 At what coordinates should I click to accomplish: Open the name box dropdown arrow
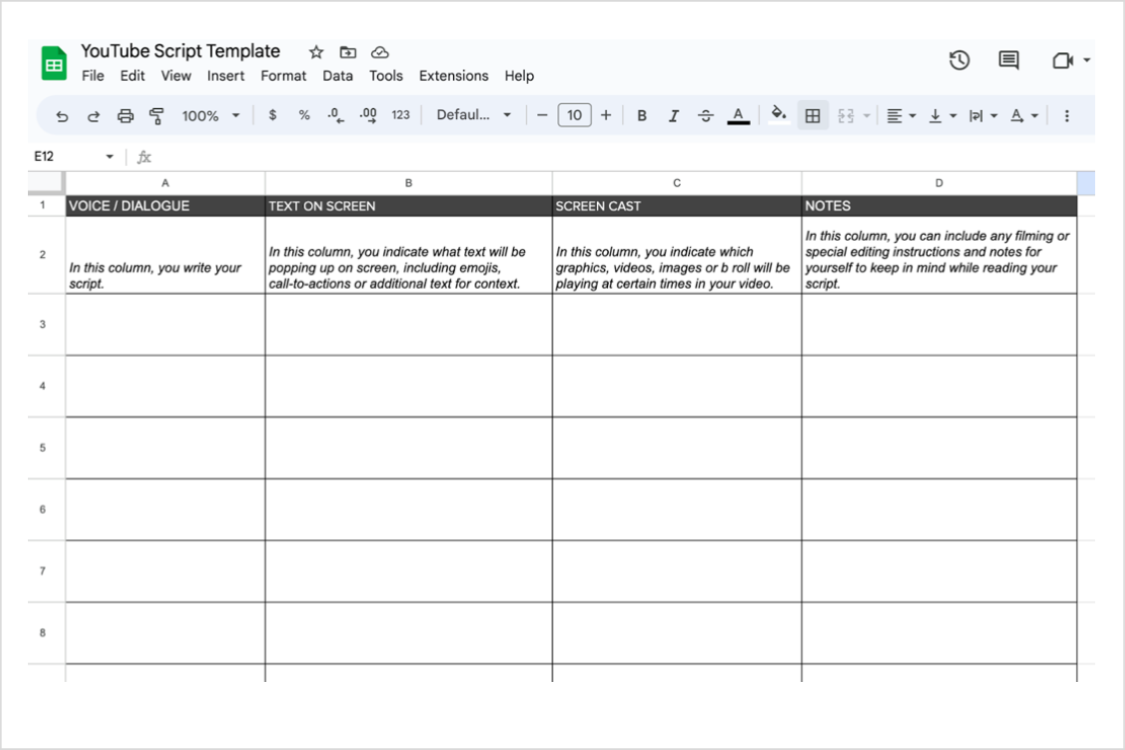[110, 156]
